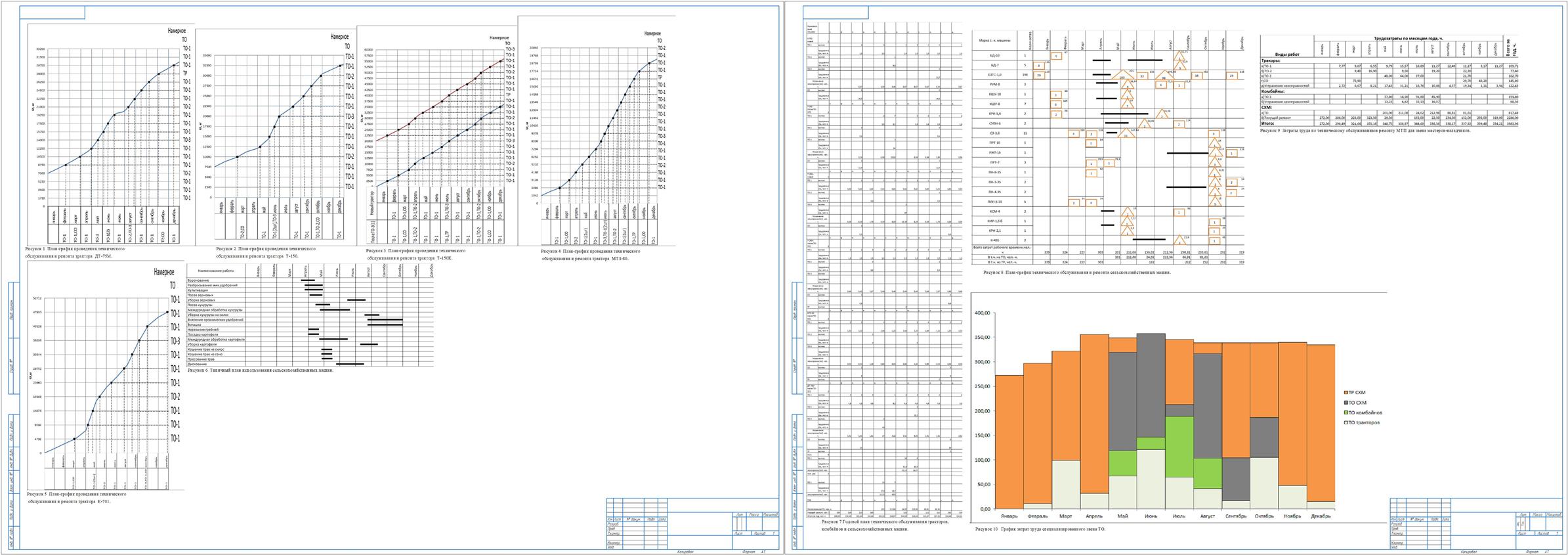This screenshot has height=555, width=1568.
Task: Select the Рисунок 10 chart caption
Action: (1040, 529)
